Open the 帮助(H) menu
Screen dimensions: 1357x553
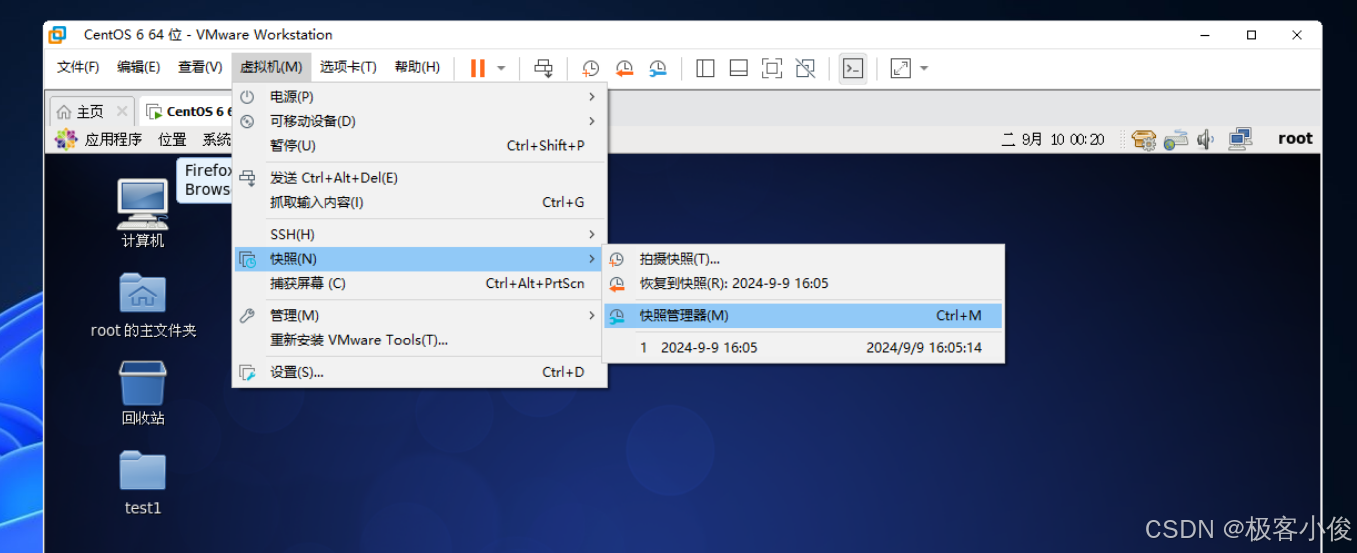click(417, 67)
